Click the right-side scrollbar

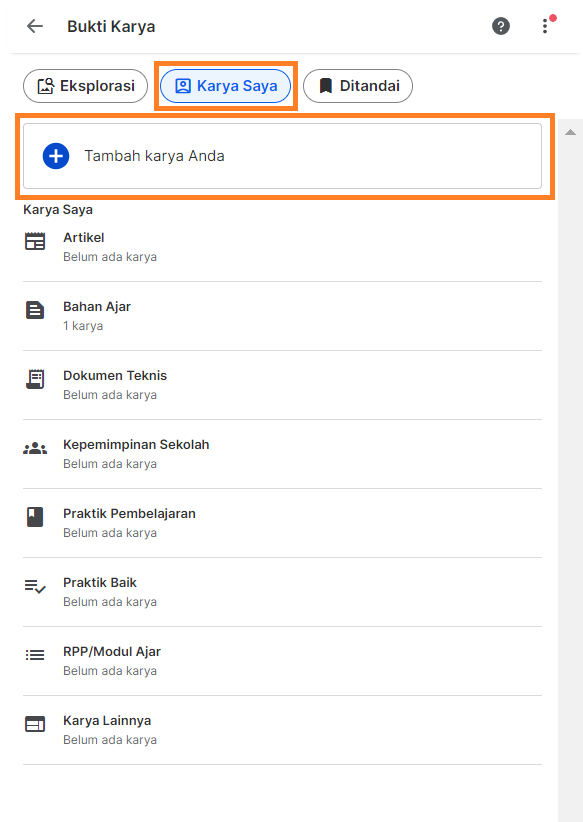coord(572,400)
